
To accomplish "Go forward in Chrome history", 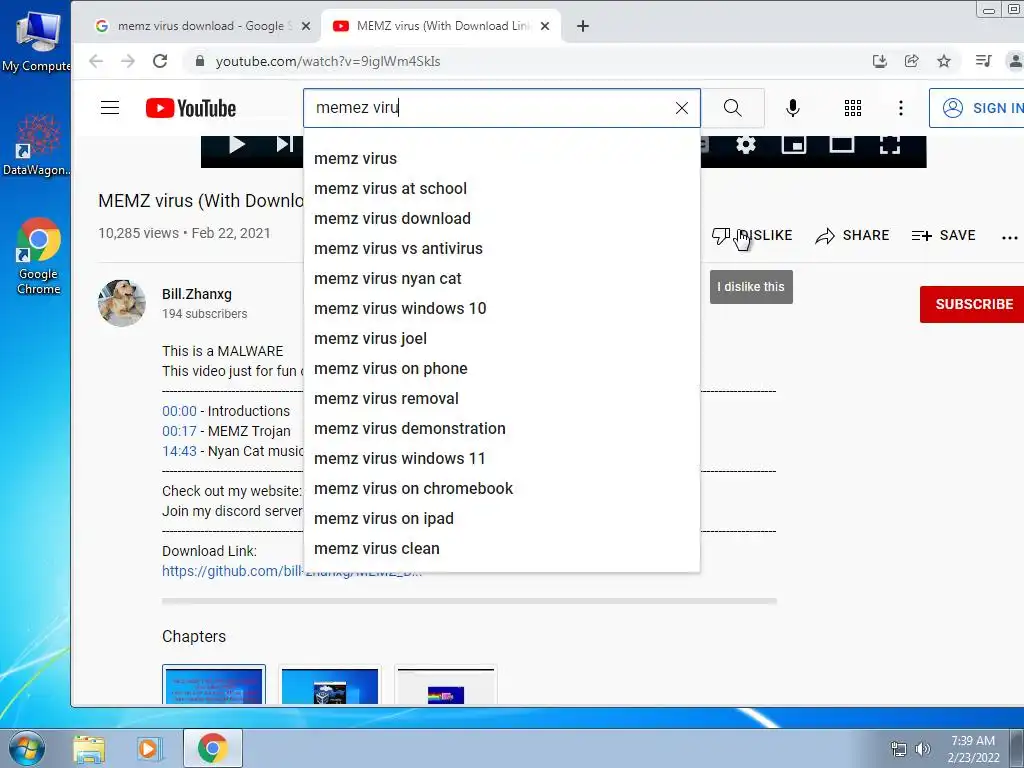I will pos(128,61).
